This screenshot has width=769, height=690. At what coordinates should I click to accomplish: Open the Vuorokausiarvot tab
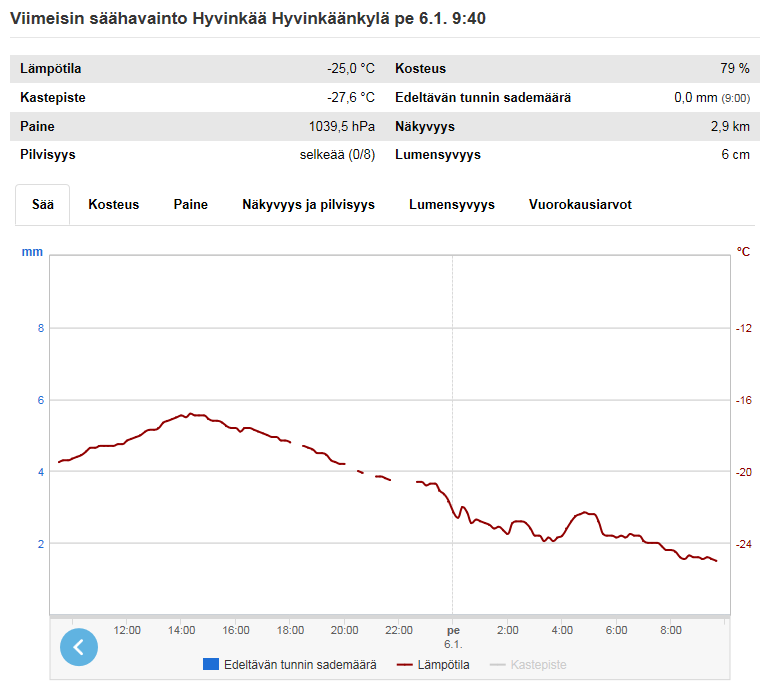tap(580, 204)
